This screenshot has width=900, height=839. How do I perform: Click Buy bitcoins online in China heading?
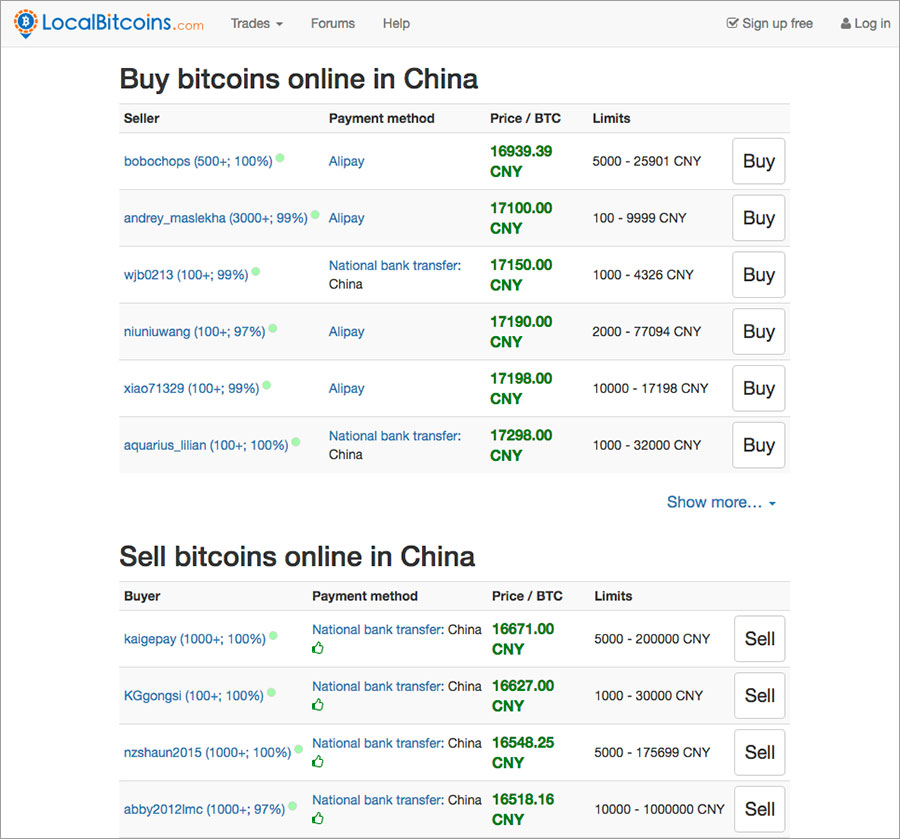click(298, 79)
